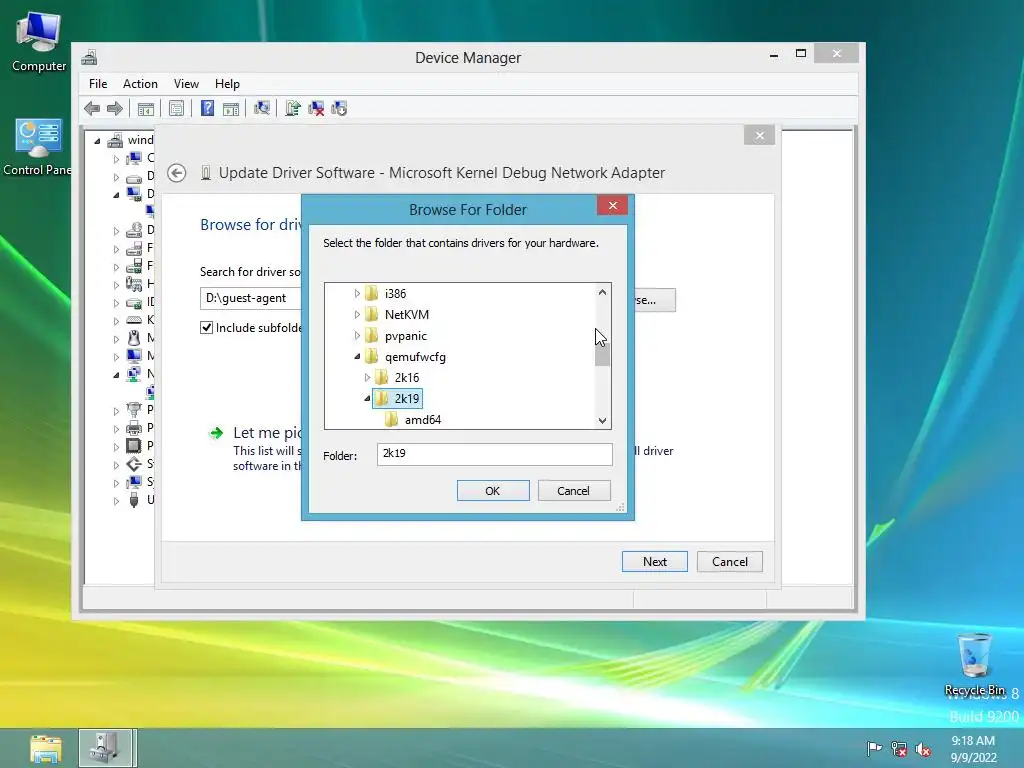
Task: Open the File menu
Action: point(98,84)
